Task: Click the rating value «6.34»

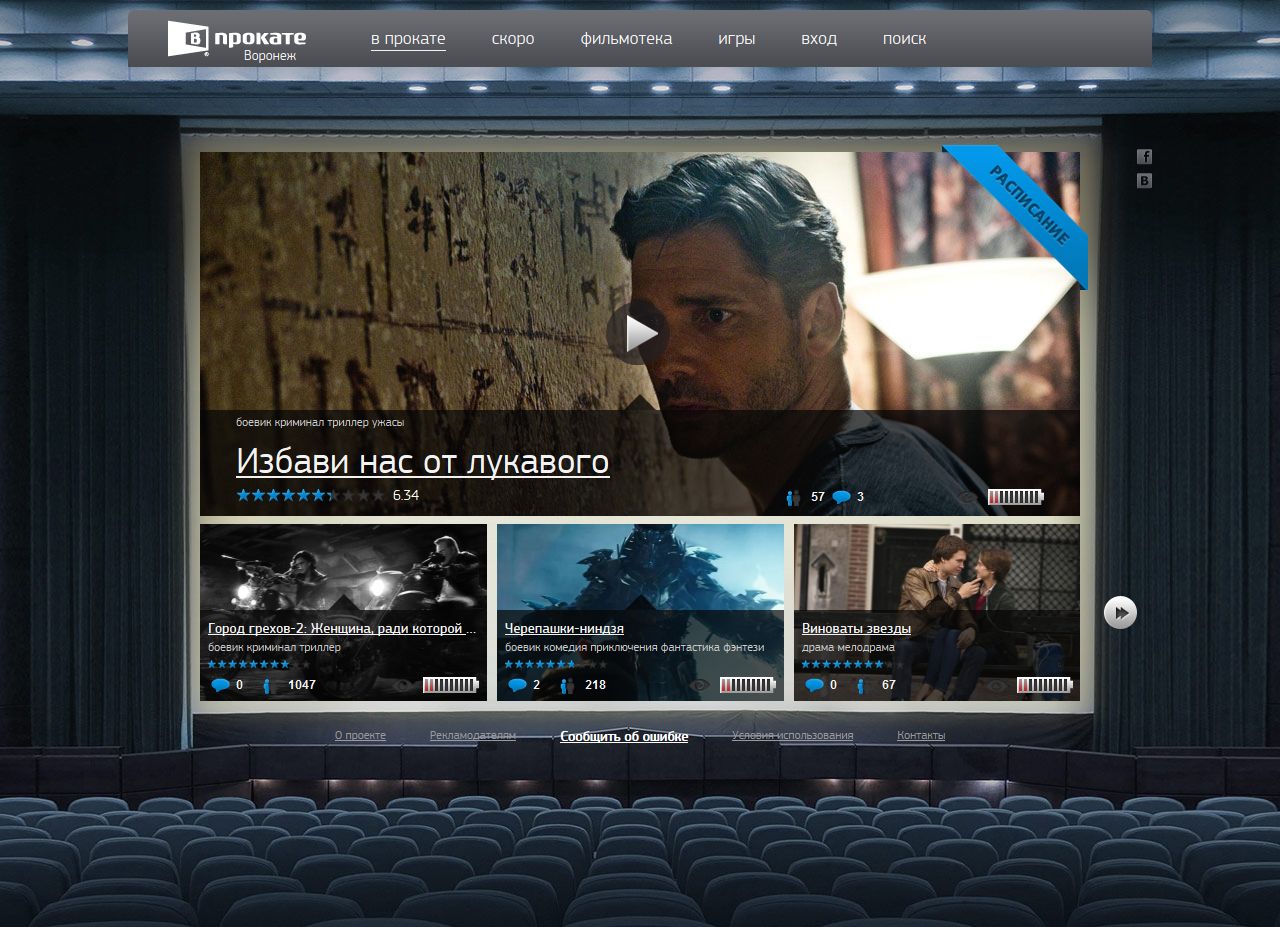Action: pos(406,495)
